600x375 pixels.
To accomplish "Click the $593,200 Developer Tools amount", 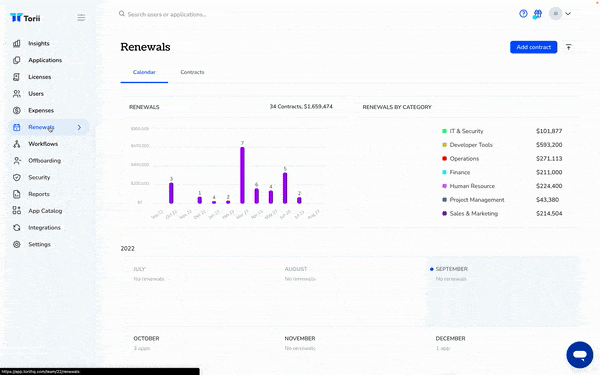I will tap(549, 145).
